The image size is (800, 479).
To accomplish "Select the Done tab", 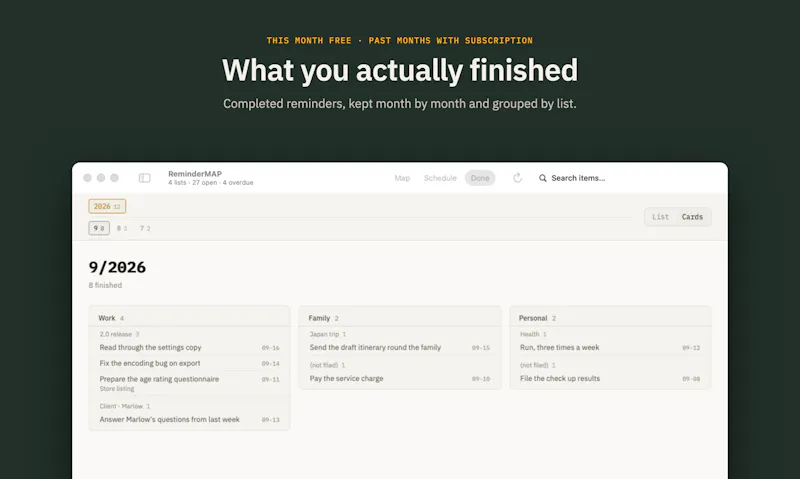I will click(x=480, y=178).
